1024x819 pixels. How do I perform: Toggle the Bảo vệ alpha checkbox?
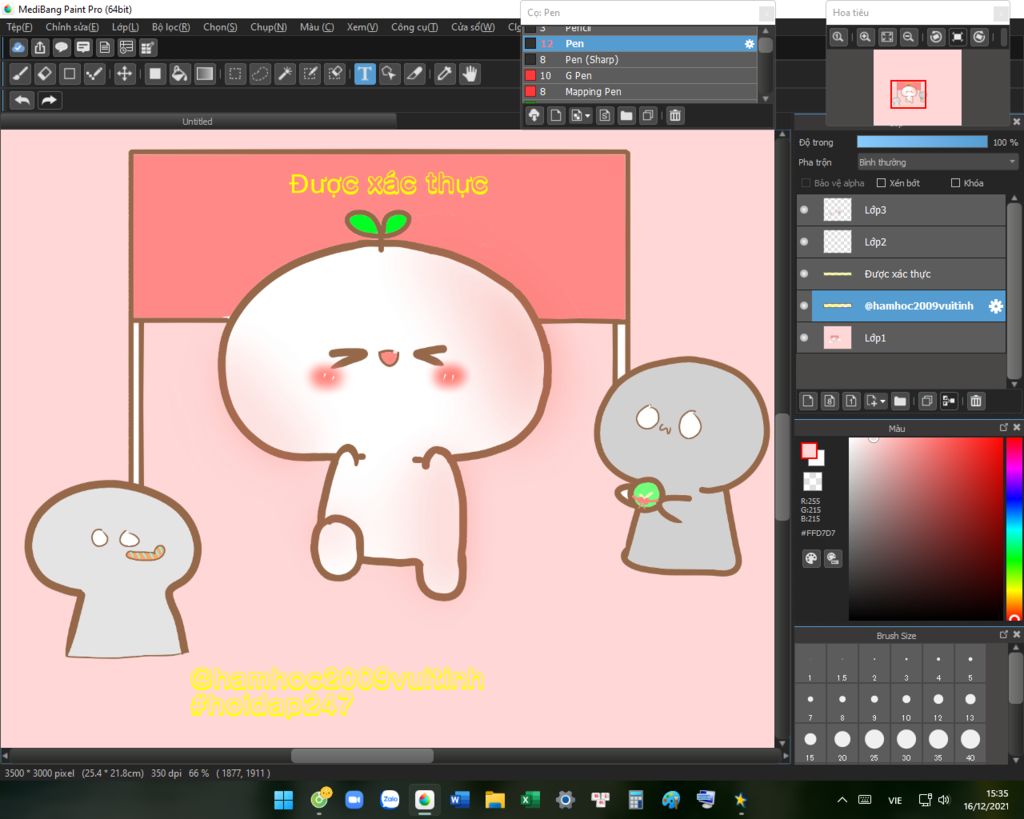point(806,183)
